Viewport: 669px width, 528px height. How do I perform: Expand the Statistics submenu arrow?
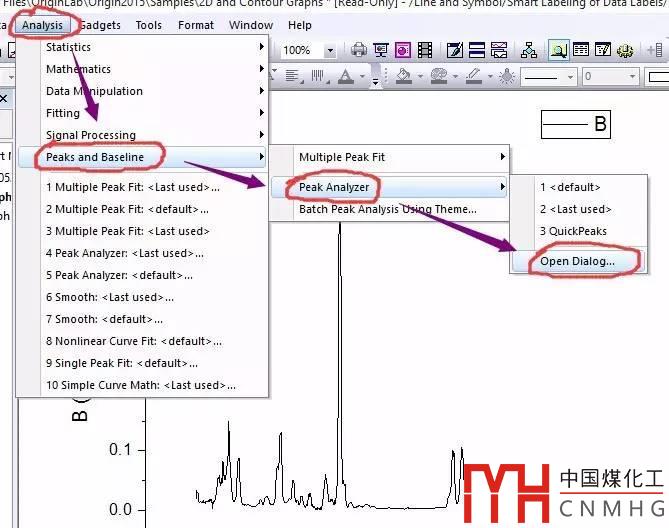coord(262,46)
